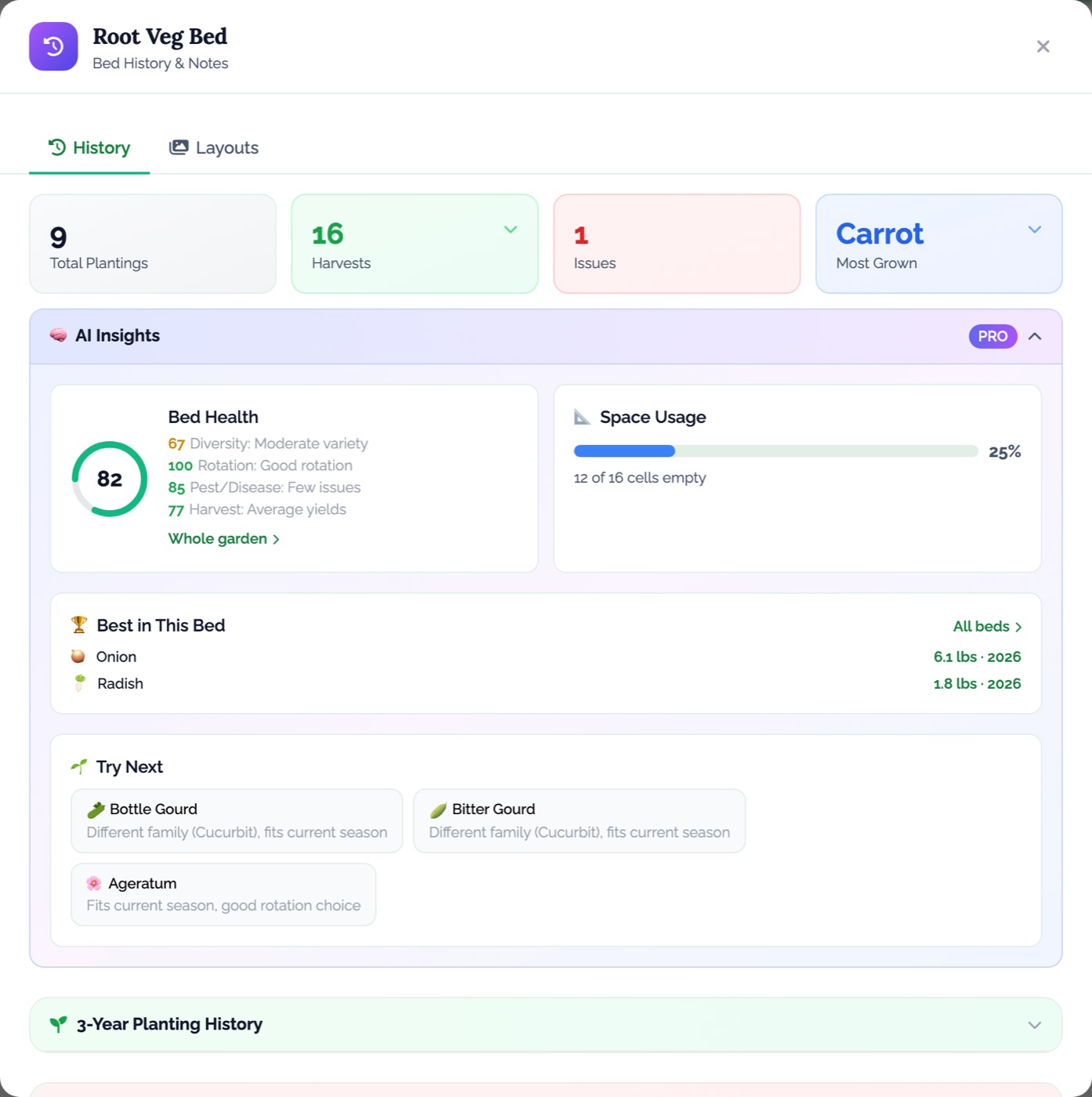Expand the Most Grown Carrot chevron

1035,230
